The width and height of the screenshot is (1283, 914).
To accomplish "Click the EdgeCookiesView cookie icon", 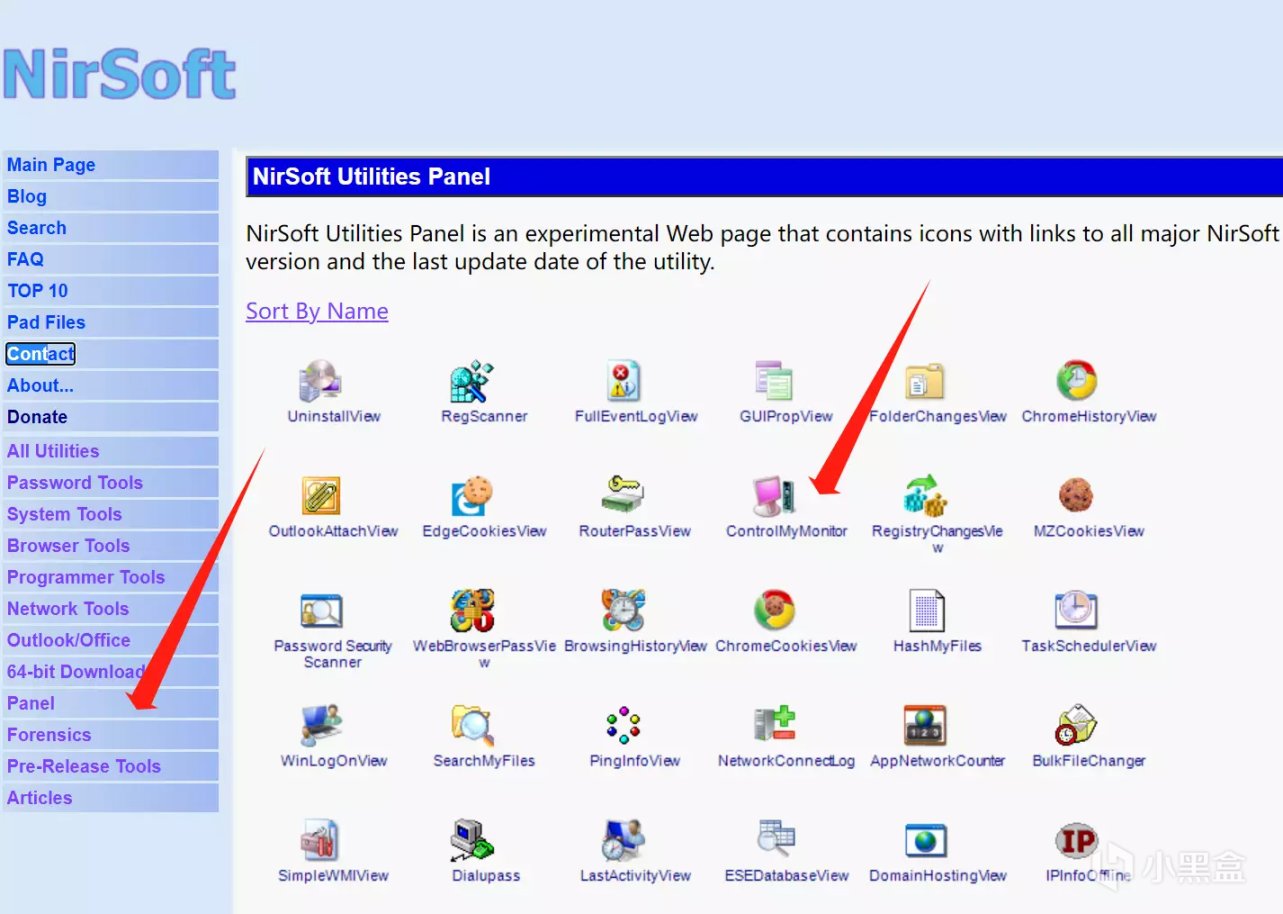I will 472,496.
